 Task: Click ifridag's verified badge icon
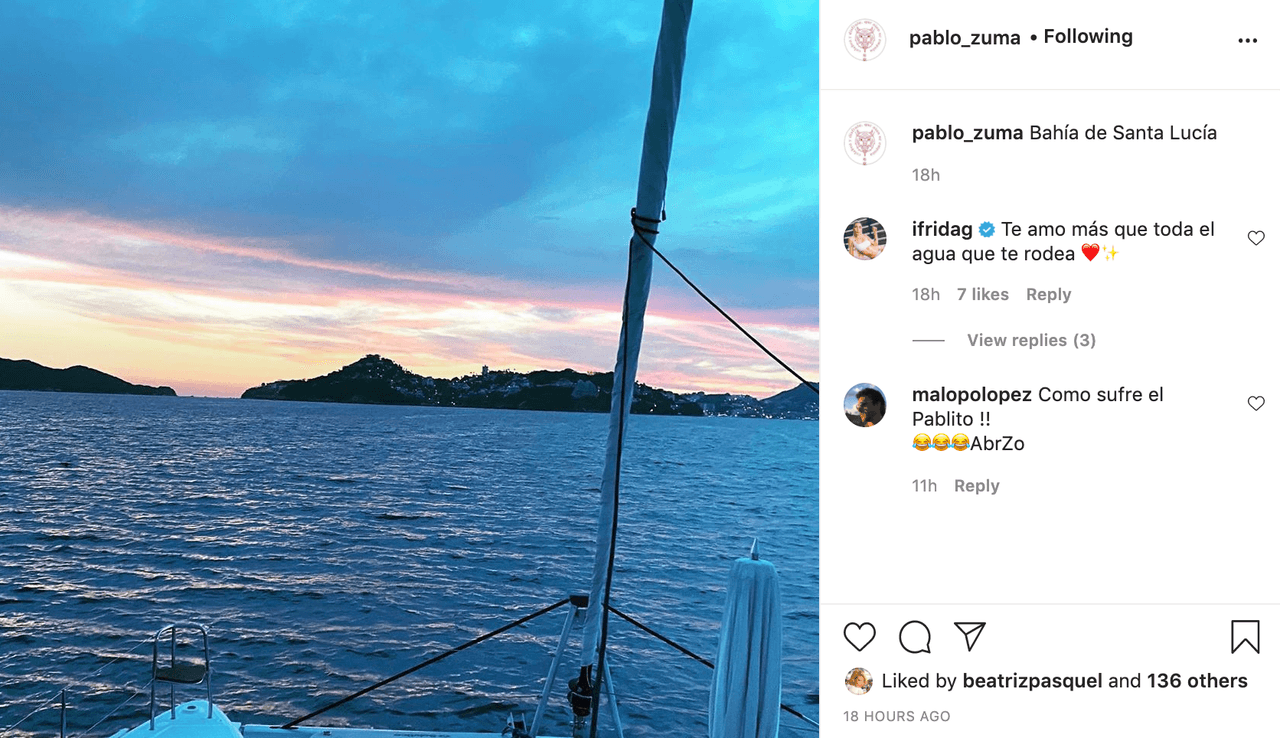[985, 229]
